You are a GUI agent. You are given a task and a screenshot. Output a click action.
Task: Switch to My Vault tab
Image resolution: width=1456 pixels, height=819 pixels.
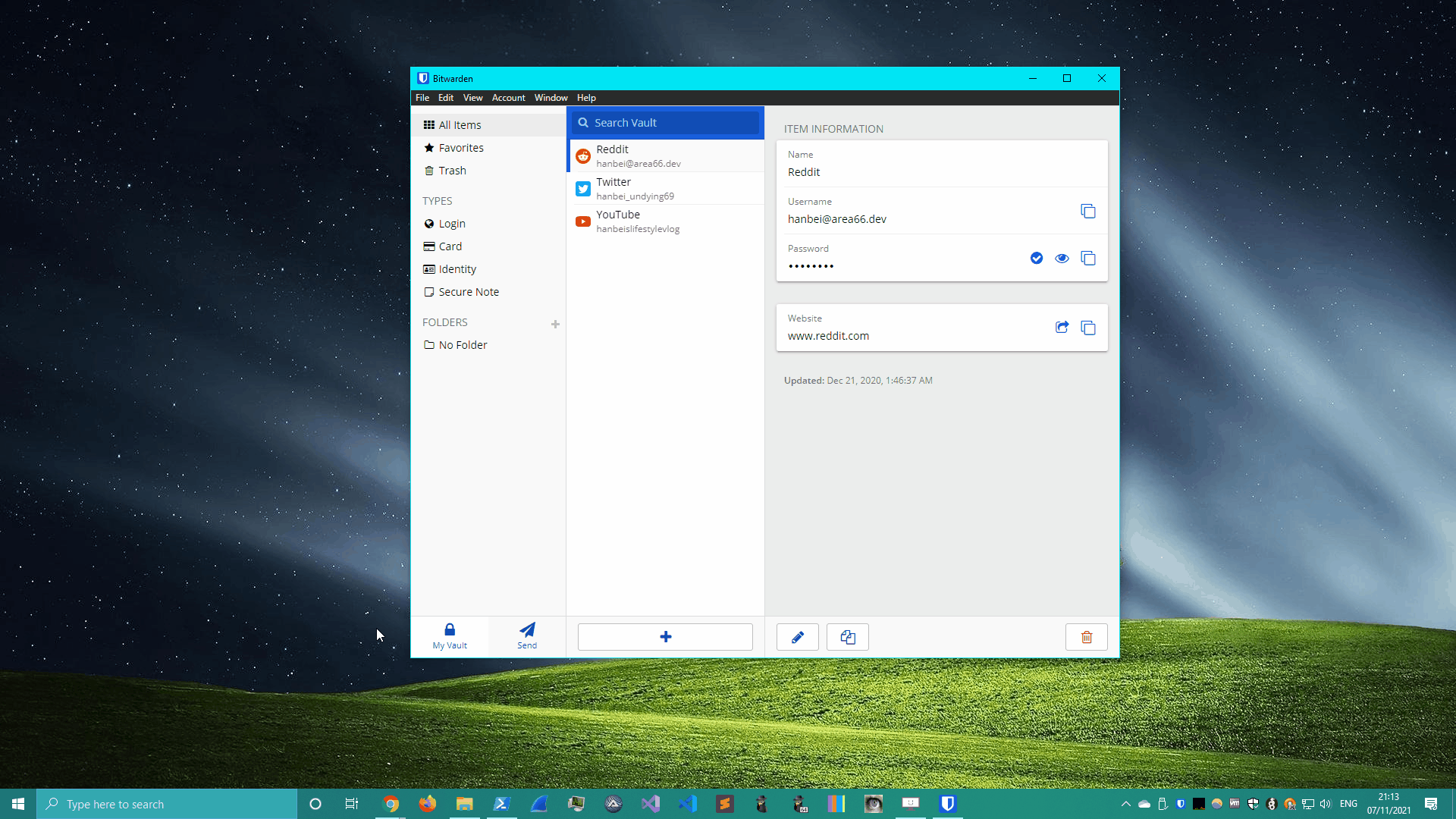450,635
